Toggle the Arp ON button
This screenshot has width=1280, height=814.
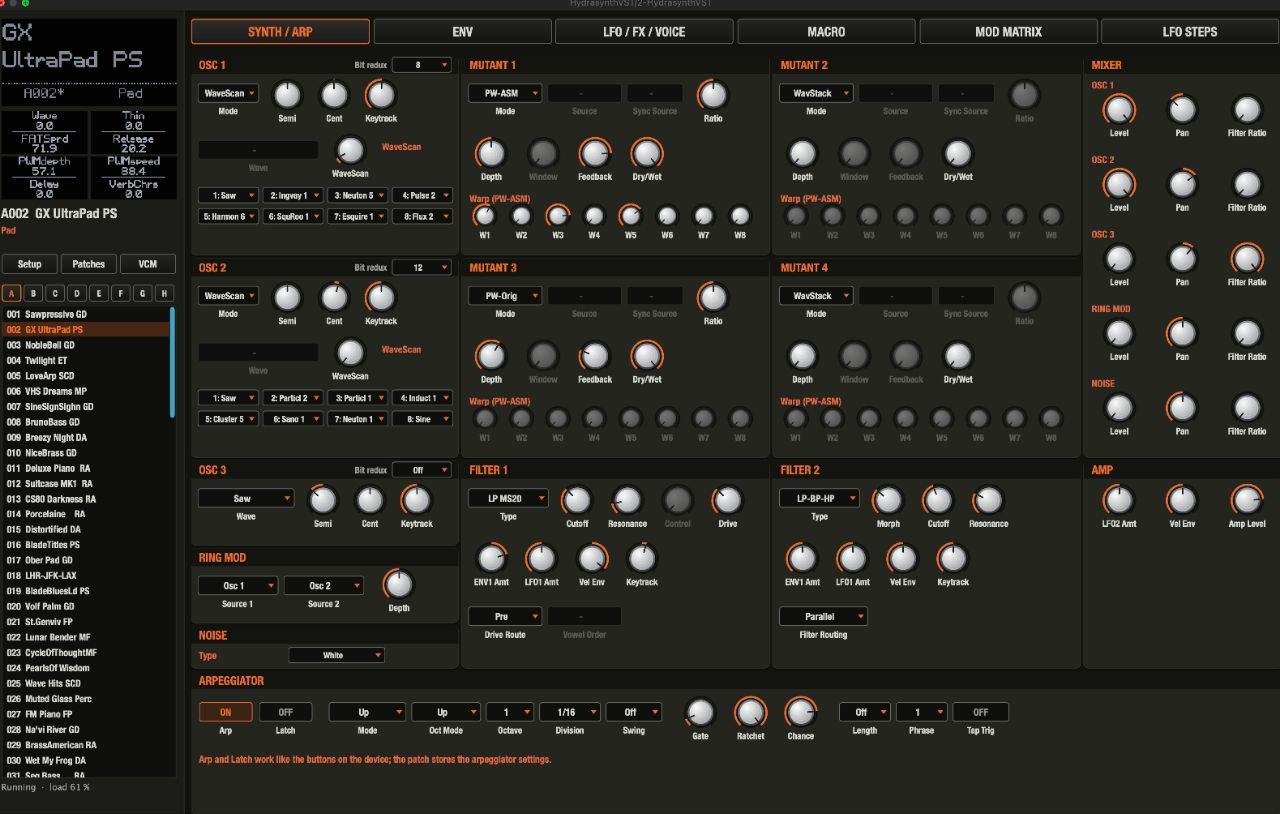pos(225,712)
